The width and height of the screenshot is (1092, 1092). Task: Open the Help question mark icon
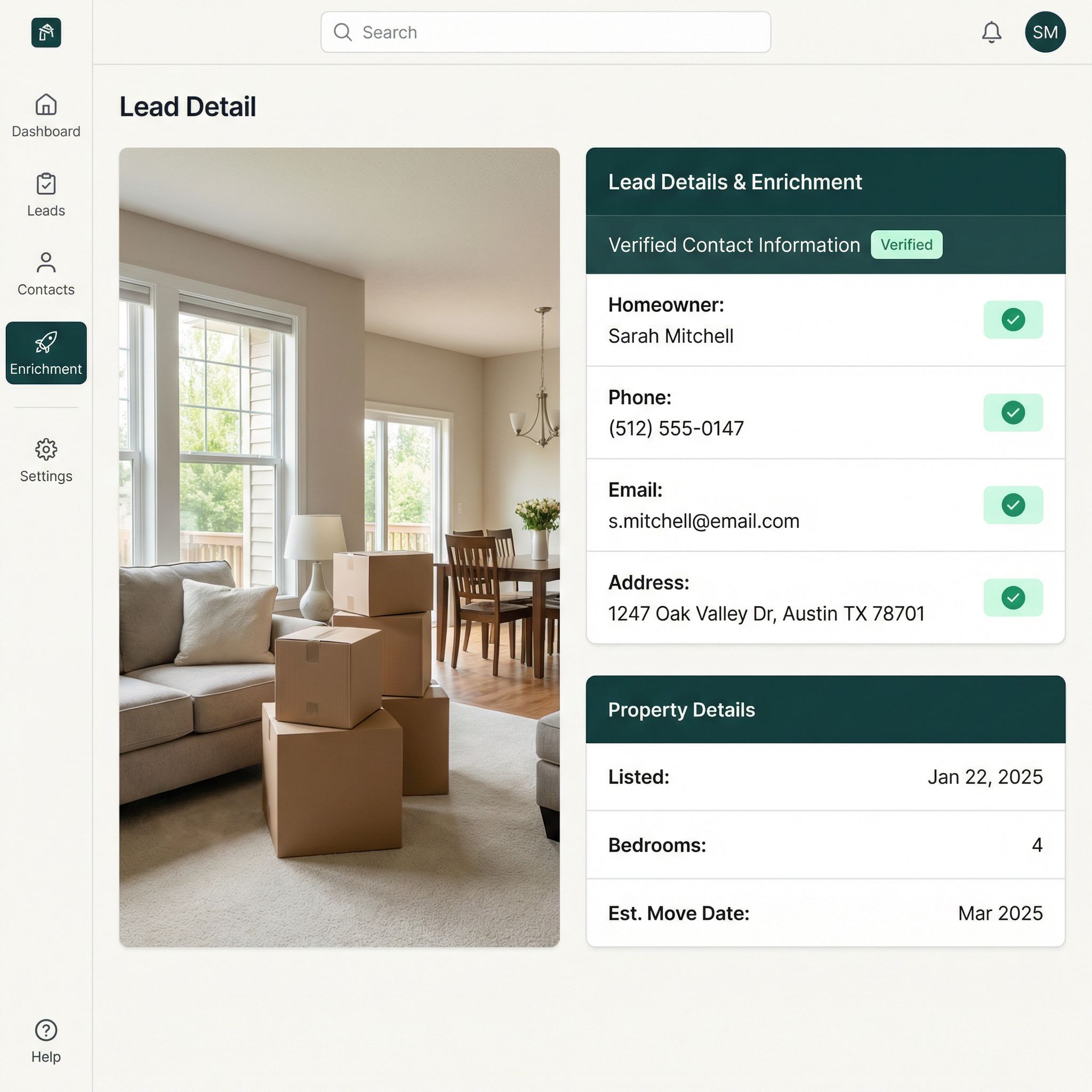[x=46, y=1030]
